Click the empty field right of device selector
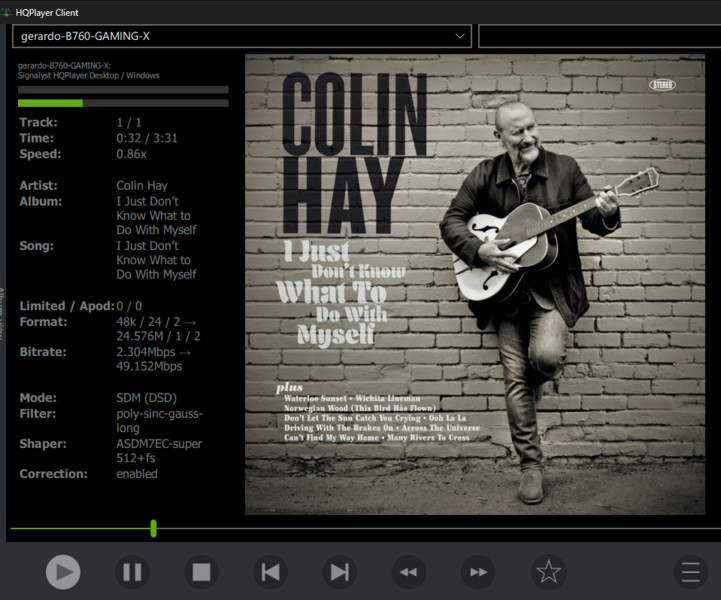 600,36
